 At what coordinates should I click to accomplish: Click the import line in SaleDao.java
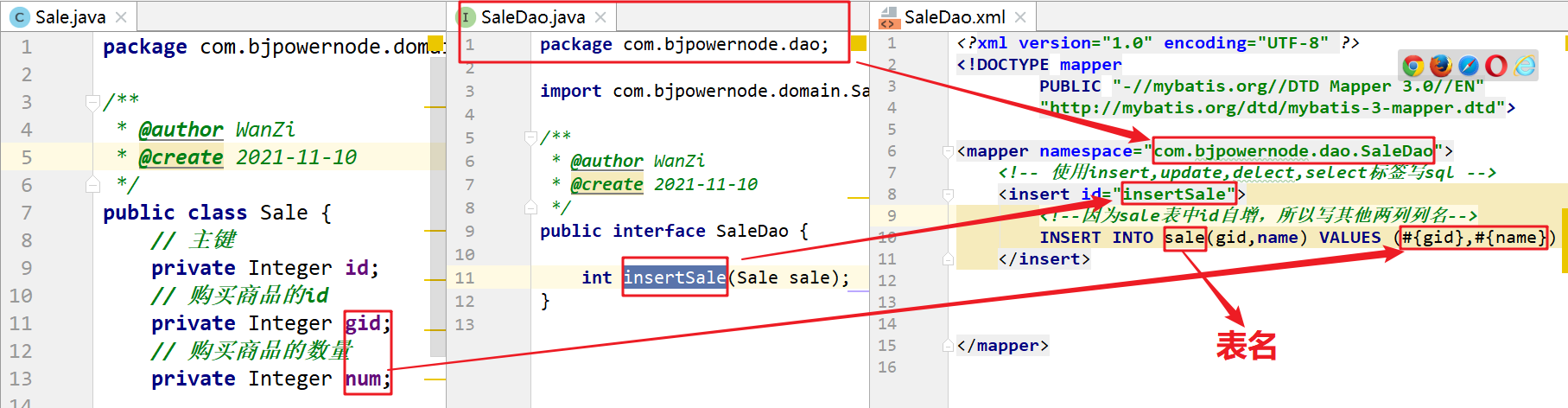704,91
